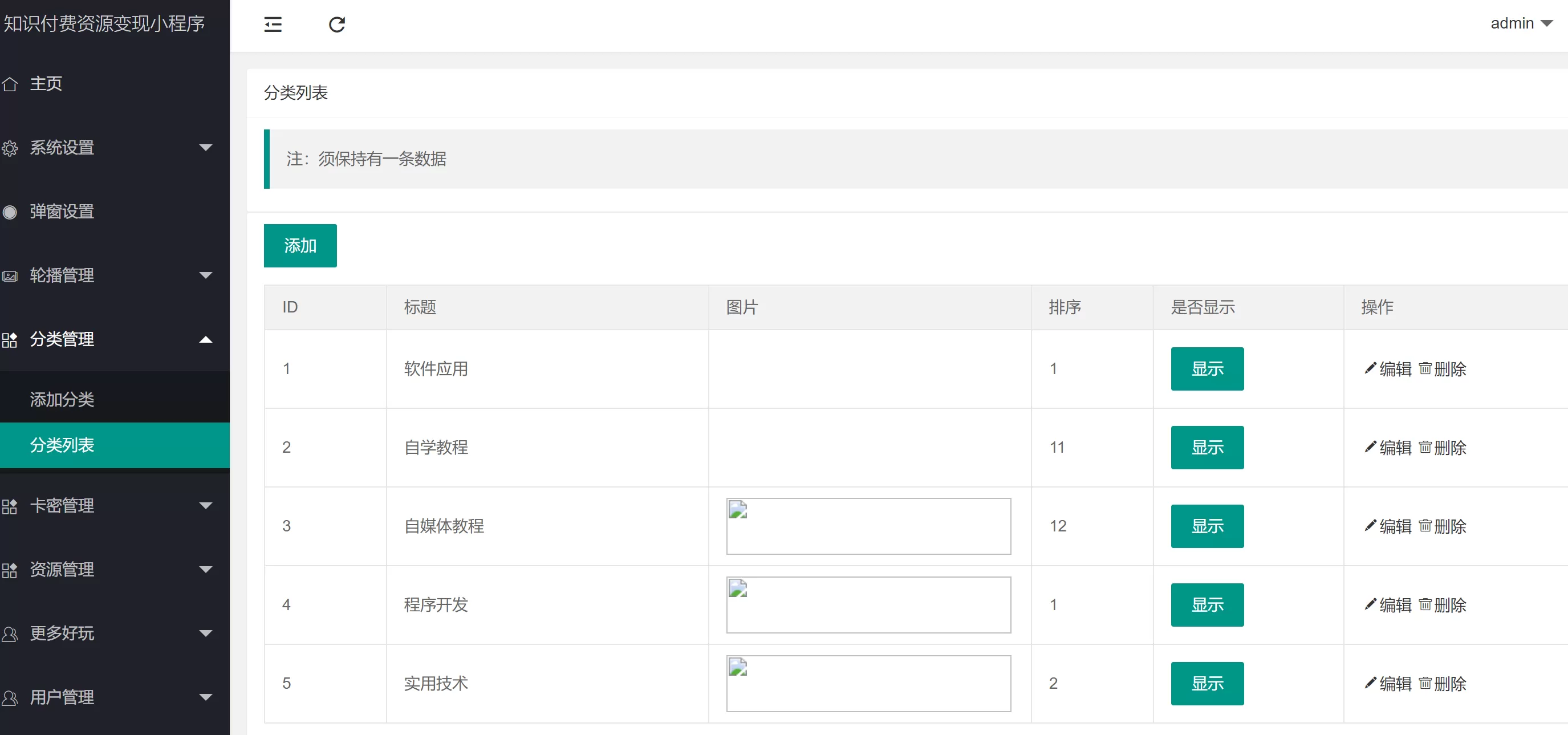Click the broken image thumbnail for 程序开发
1568x735 pixels.
(868, 604)
